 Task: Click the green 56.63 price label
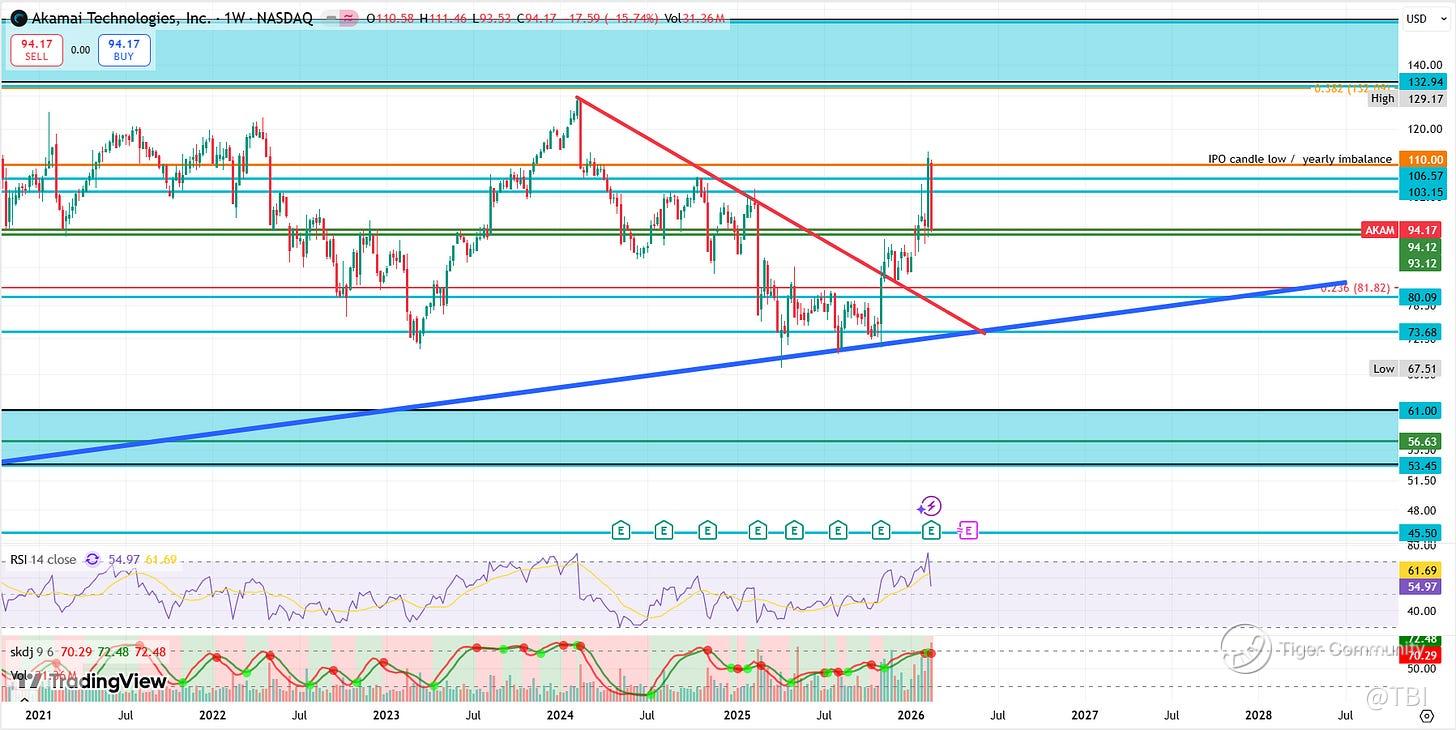point(1423,441)
